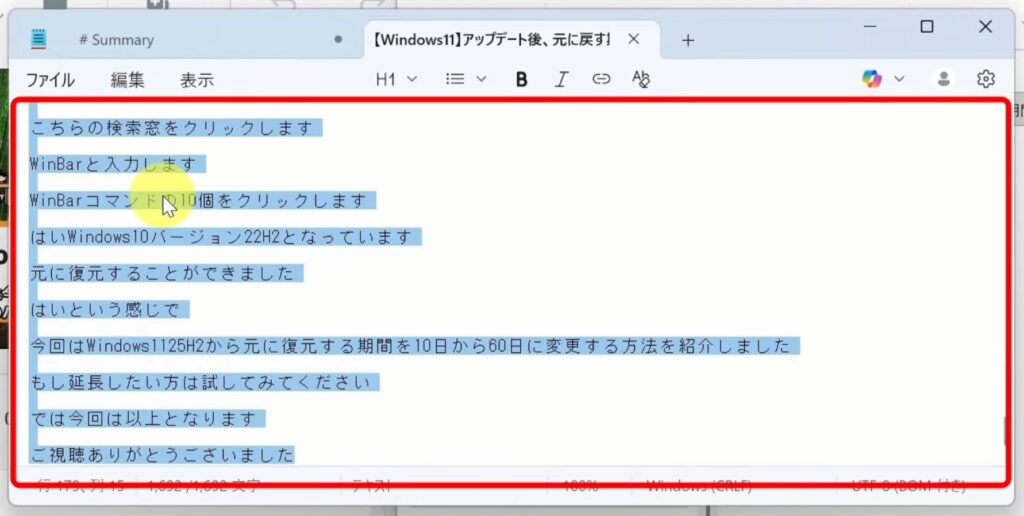Toggle bold formatting in the toolbar

[521, 79]
